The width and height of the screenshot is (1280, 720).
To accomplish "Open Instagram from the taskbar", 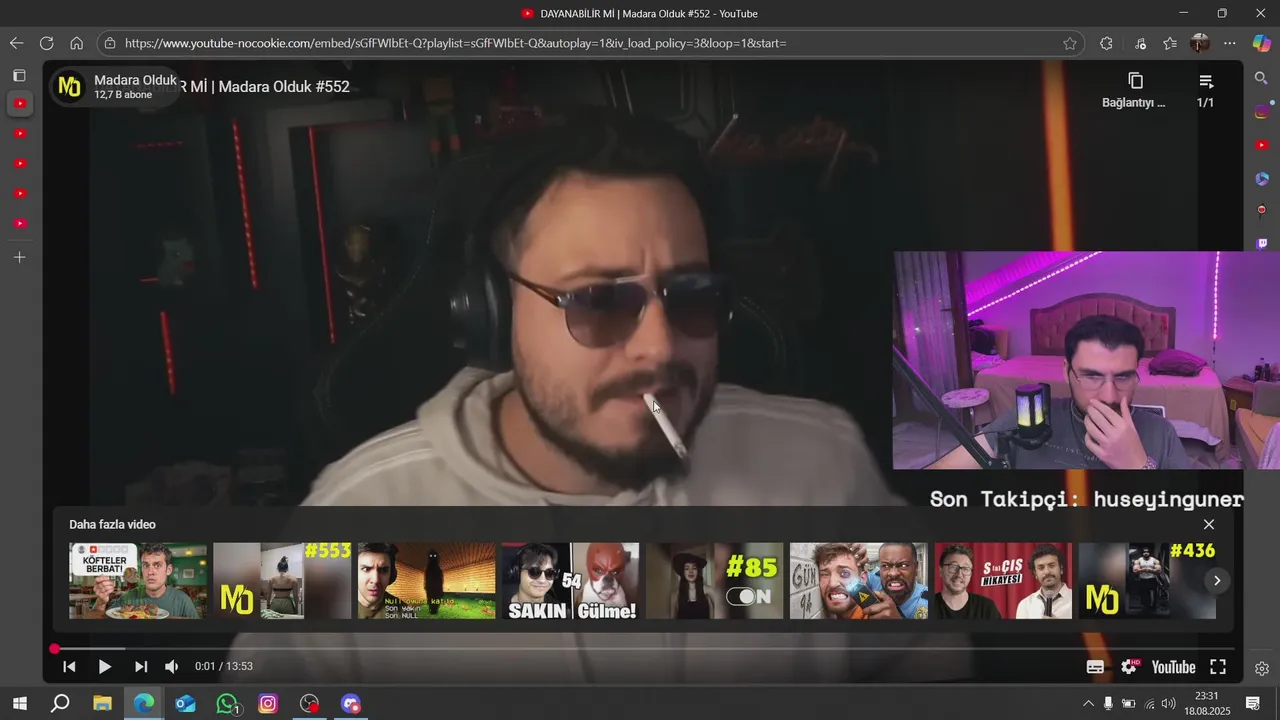I will pyautogui.click(x=268, y=704).
